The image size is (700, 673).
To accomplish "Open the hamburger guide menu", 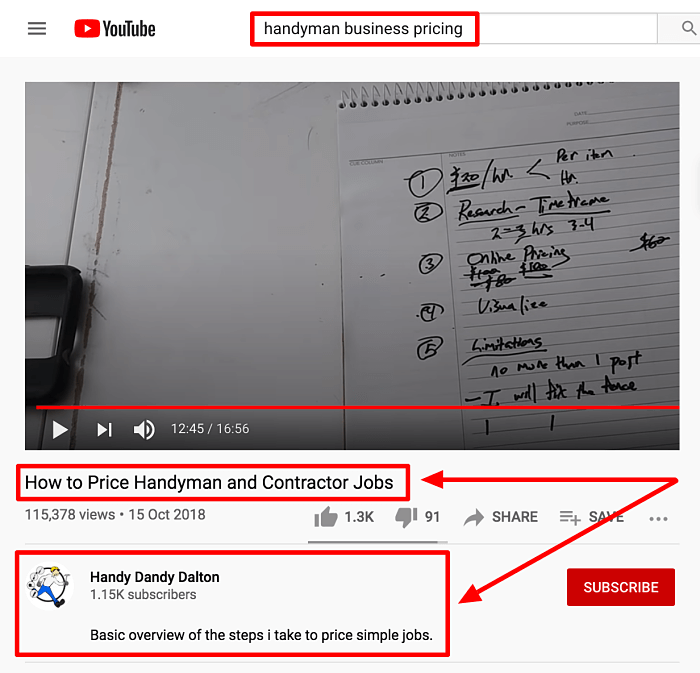I will tap(37, 29).
